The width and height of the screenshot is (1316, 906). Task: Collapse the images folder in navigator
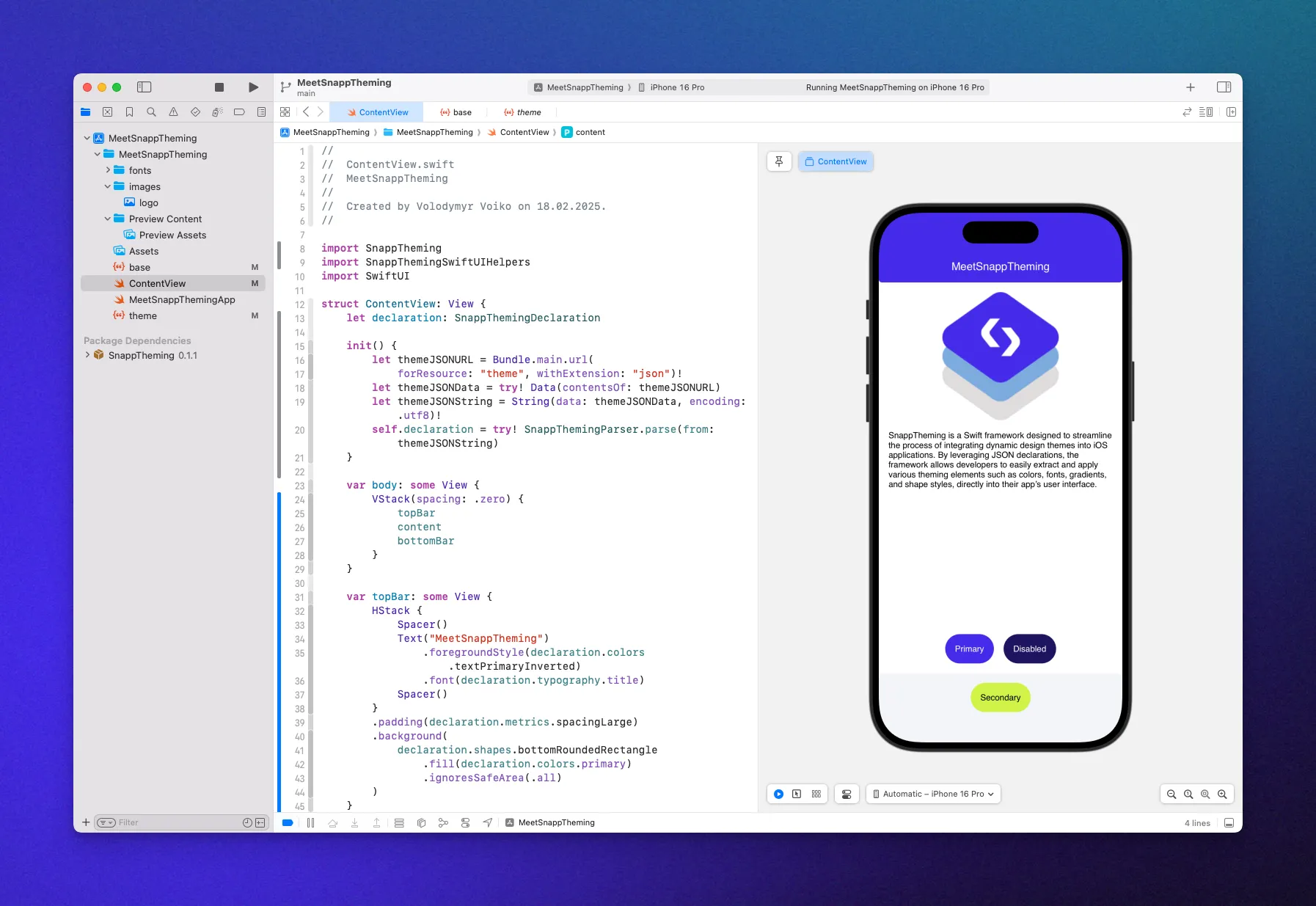click(108, 187)
